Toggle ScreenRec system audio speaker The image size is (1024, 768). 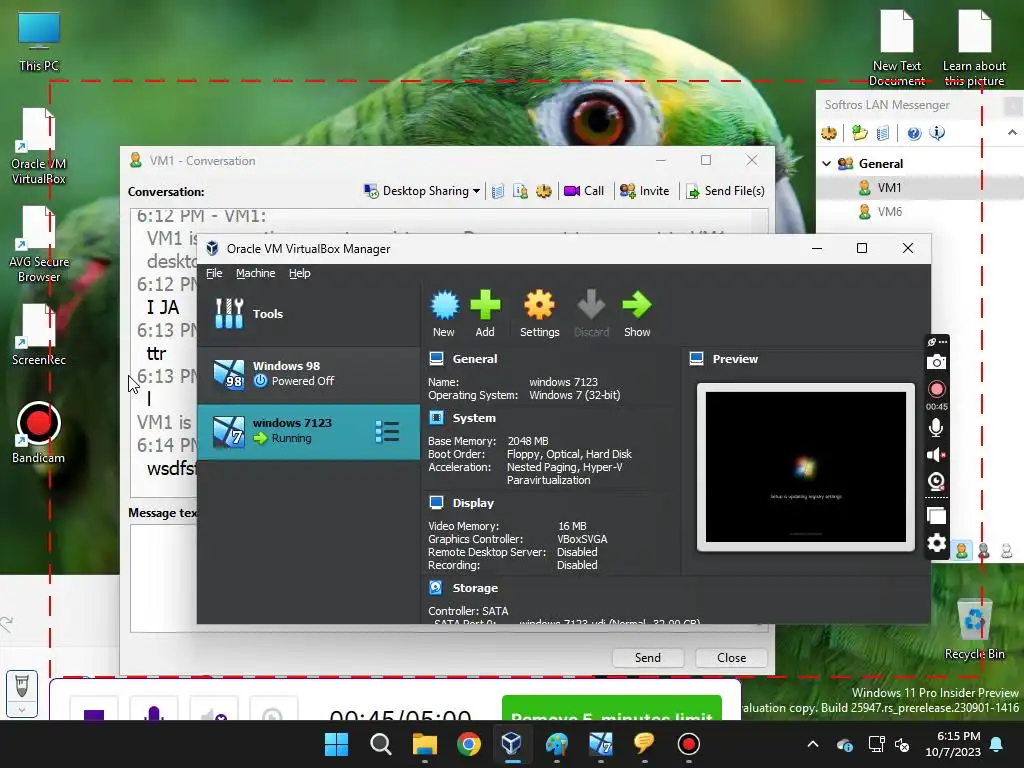point(936,455)
